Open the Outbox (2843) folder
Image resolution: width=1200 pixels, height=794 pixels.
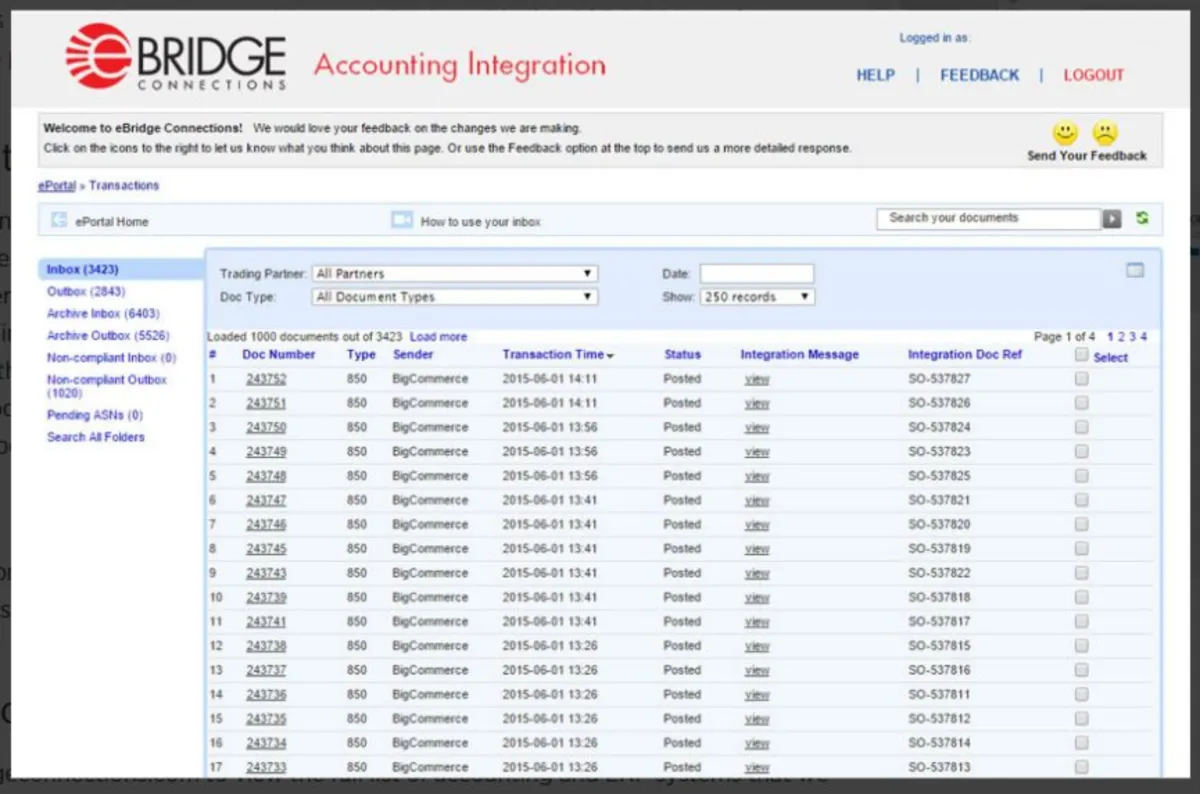click(86, 292)
